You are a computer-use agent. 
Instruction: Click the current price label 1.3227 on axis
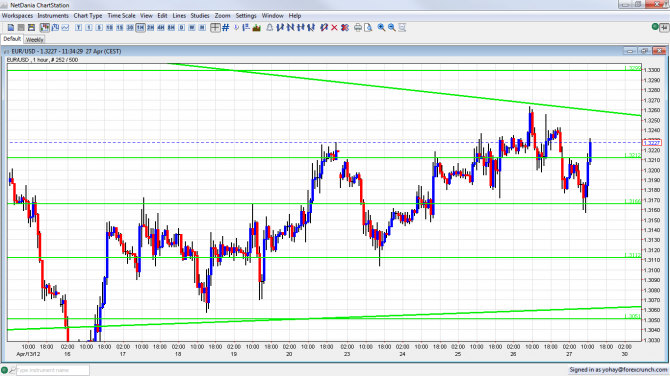(652, 143)
